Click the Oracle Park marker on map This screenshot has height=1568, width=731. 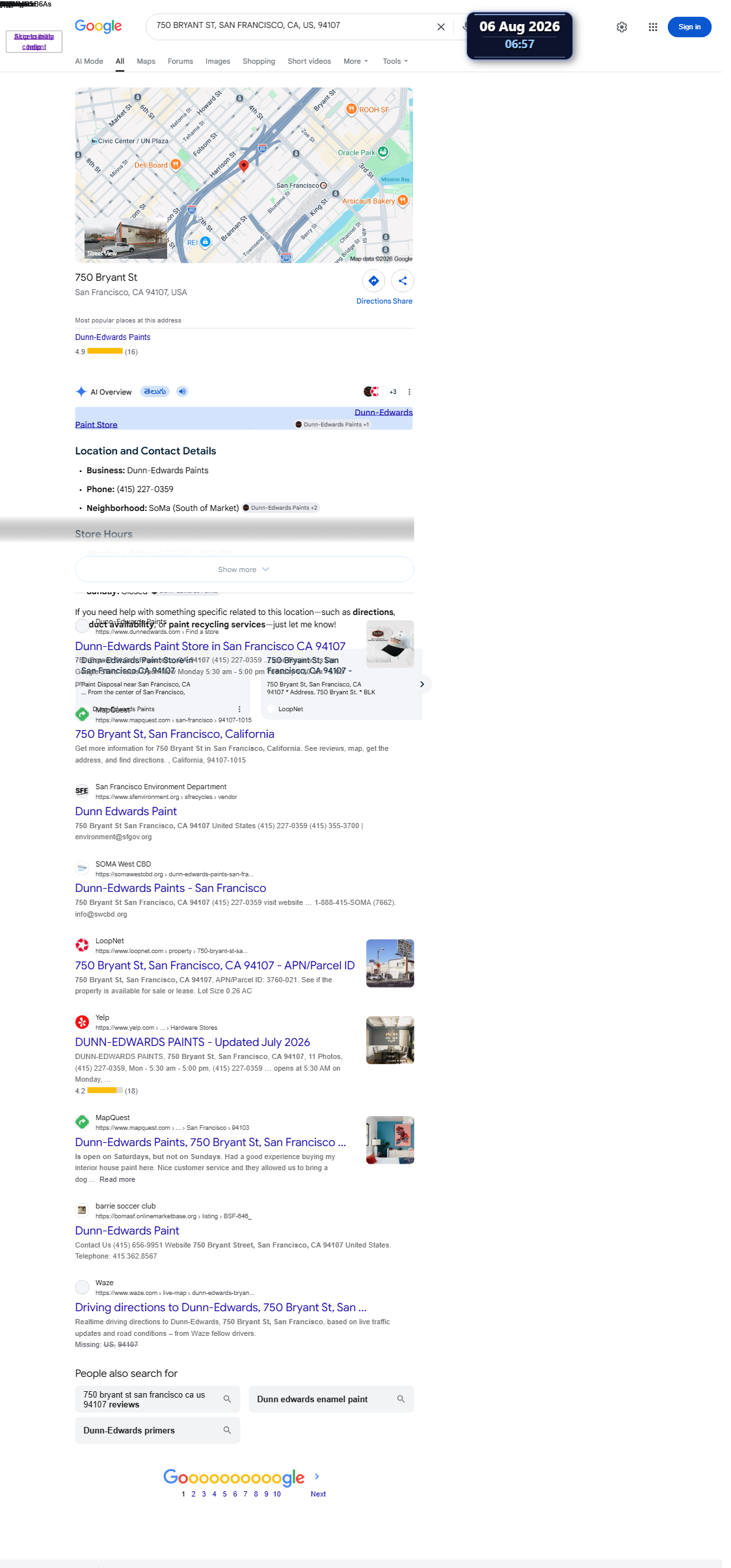[x=383, y=152]
